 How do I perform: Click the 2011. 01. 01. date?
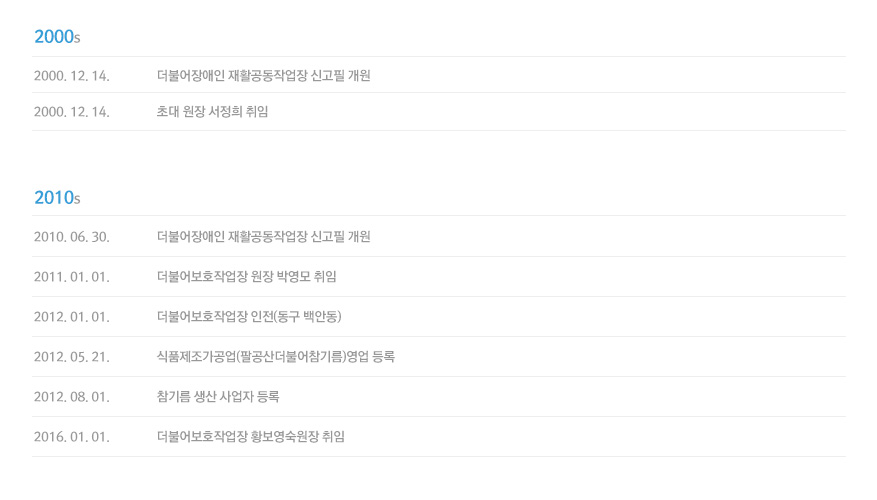(x=71, y=277)
